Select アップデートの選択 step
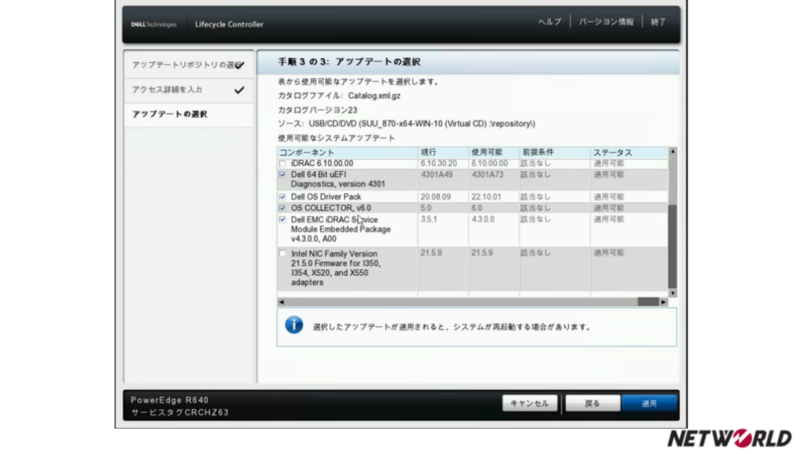 [189, 114]
